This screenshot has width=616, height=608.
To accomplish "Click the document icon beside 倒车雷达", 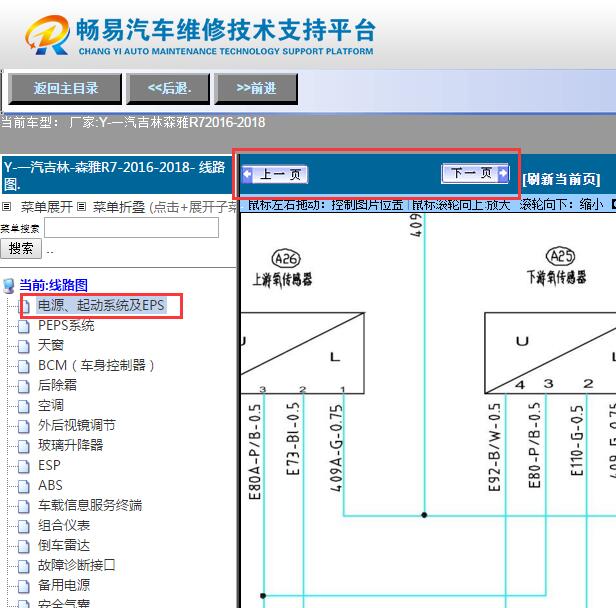I will tap(24, 547).
